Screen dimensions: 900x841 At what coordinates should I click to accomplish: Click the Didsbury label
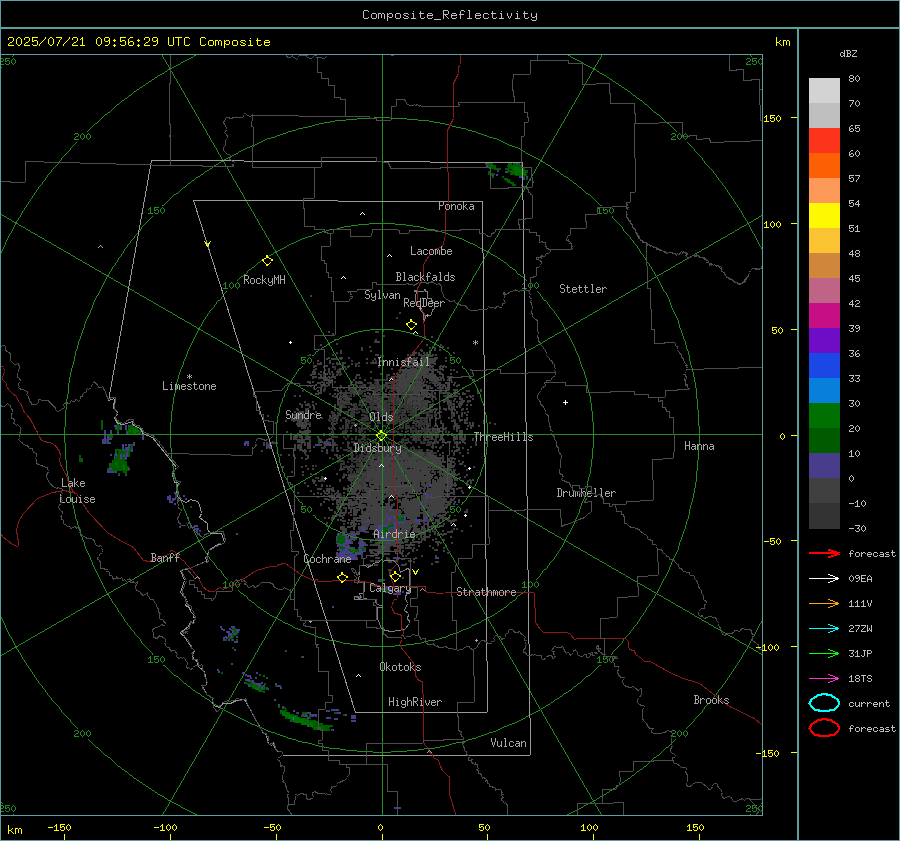click(377, 448)
